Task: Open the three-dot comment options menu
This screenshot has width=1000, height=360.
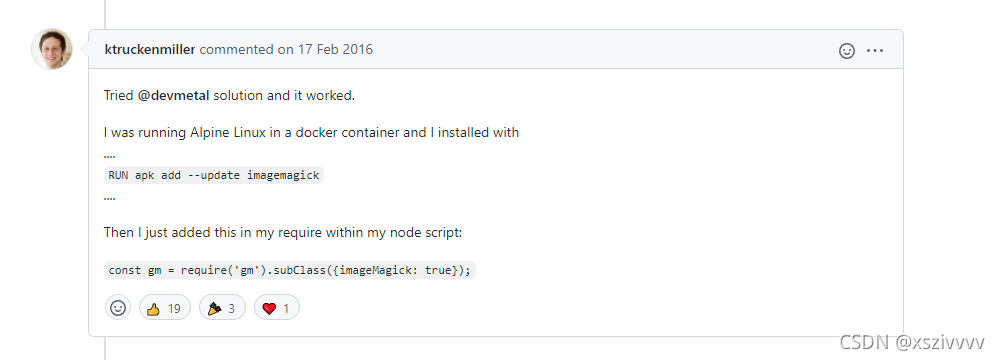Action: click(x=875, y=50)
